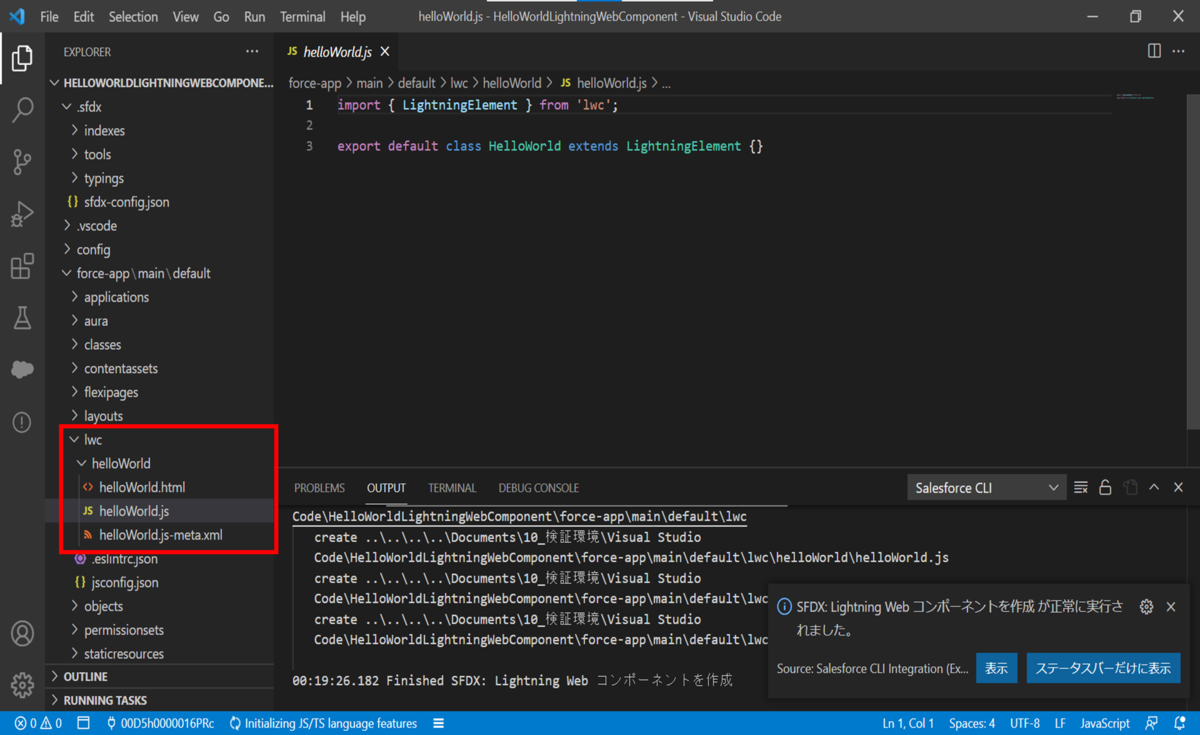Viewport: 1200px width, 735px height.
Task: Open the Manage gear icon in activity bar
Action: 22,685
